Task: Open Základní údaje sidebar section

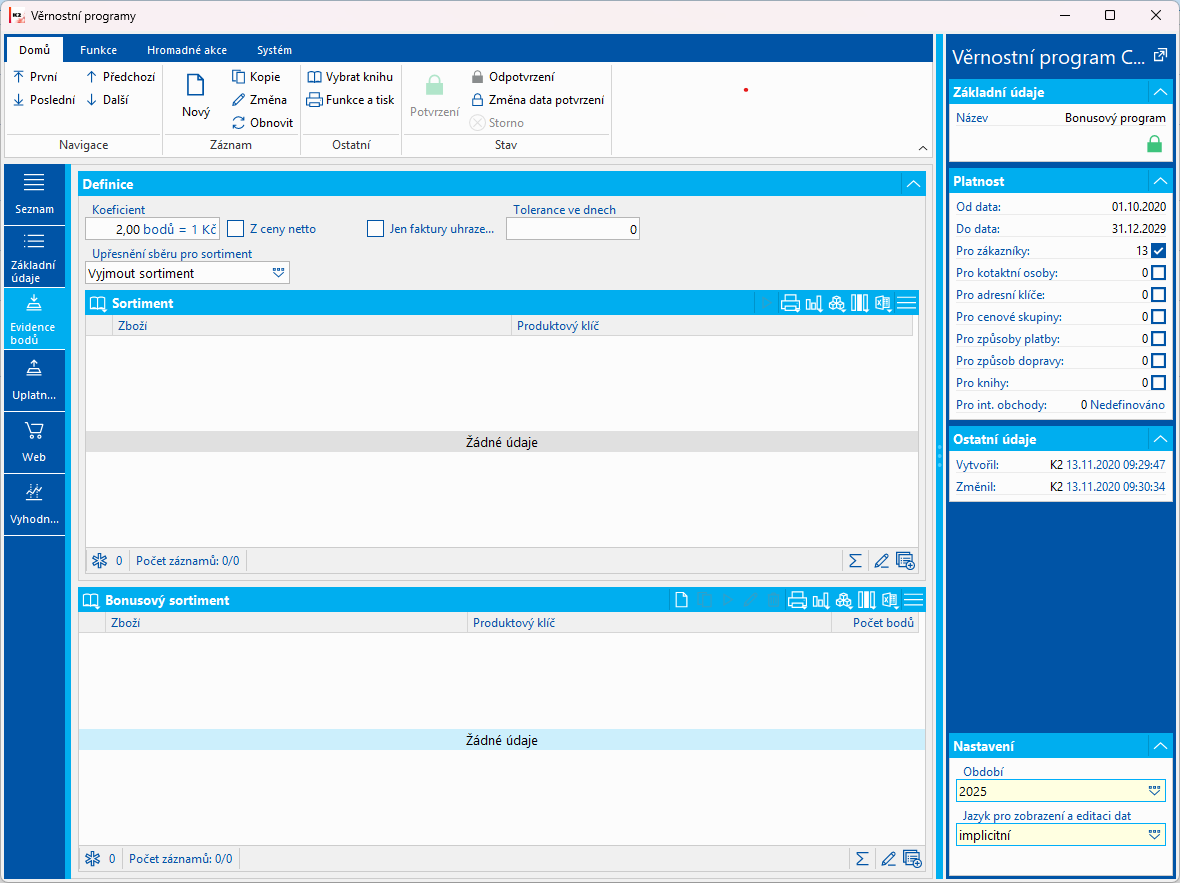Action: pos(34,256)
